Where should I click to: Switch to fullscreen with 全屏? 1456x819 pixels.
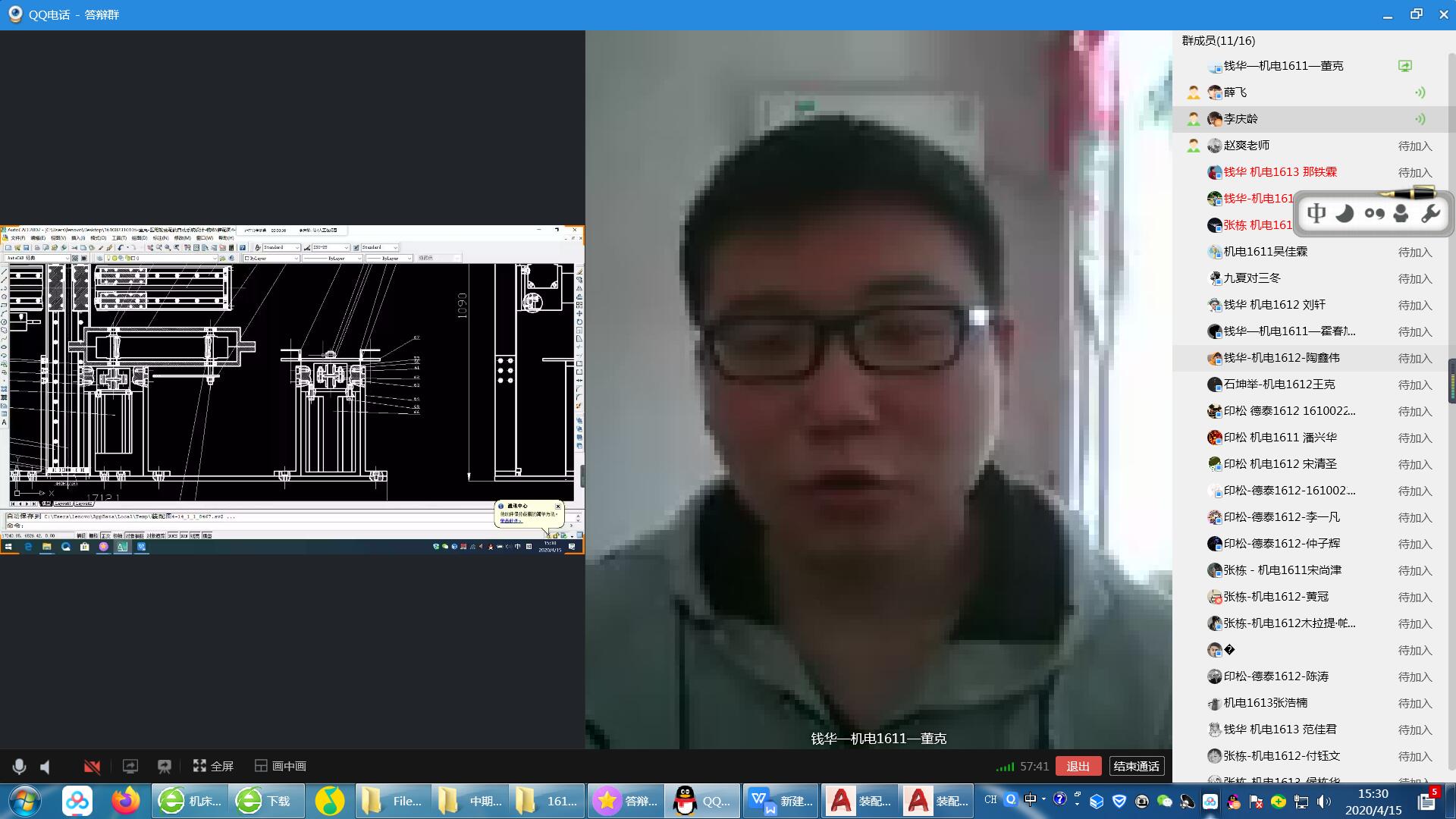click(x=213, y=766)
